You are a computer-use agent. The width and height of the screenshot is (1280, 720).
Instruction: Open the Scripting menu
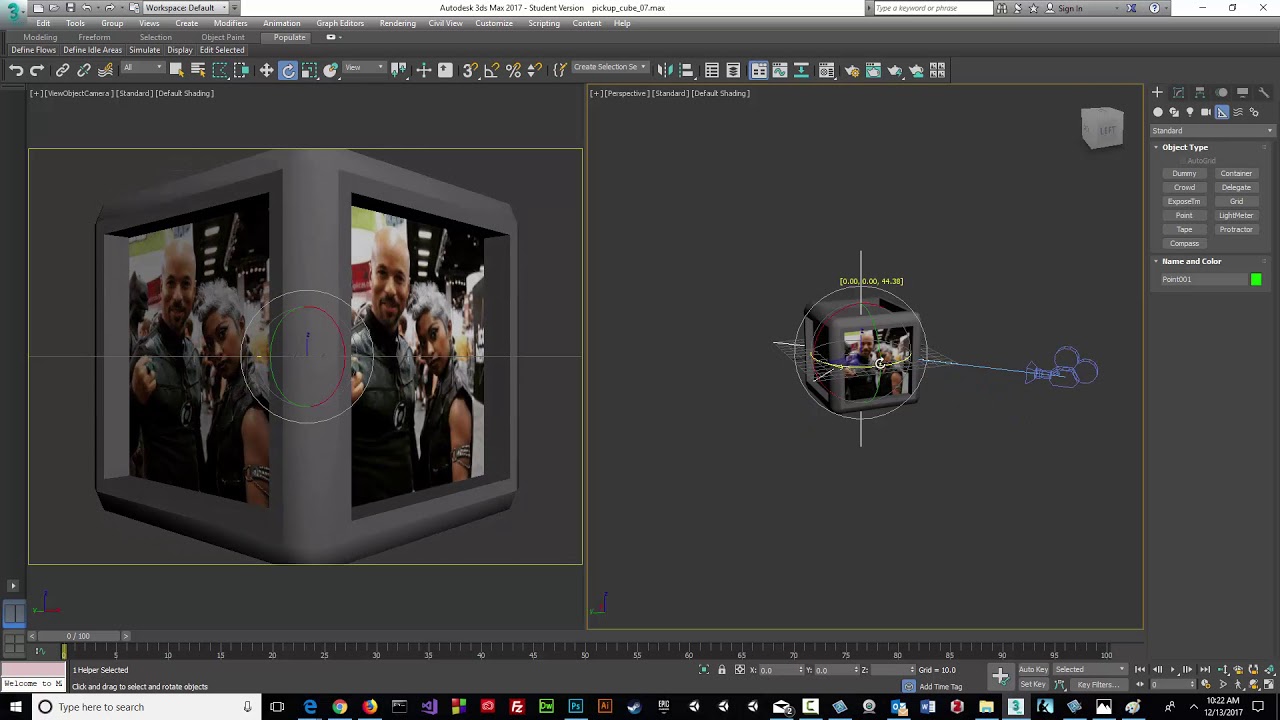pos(544,23)
